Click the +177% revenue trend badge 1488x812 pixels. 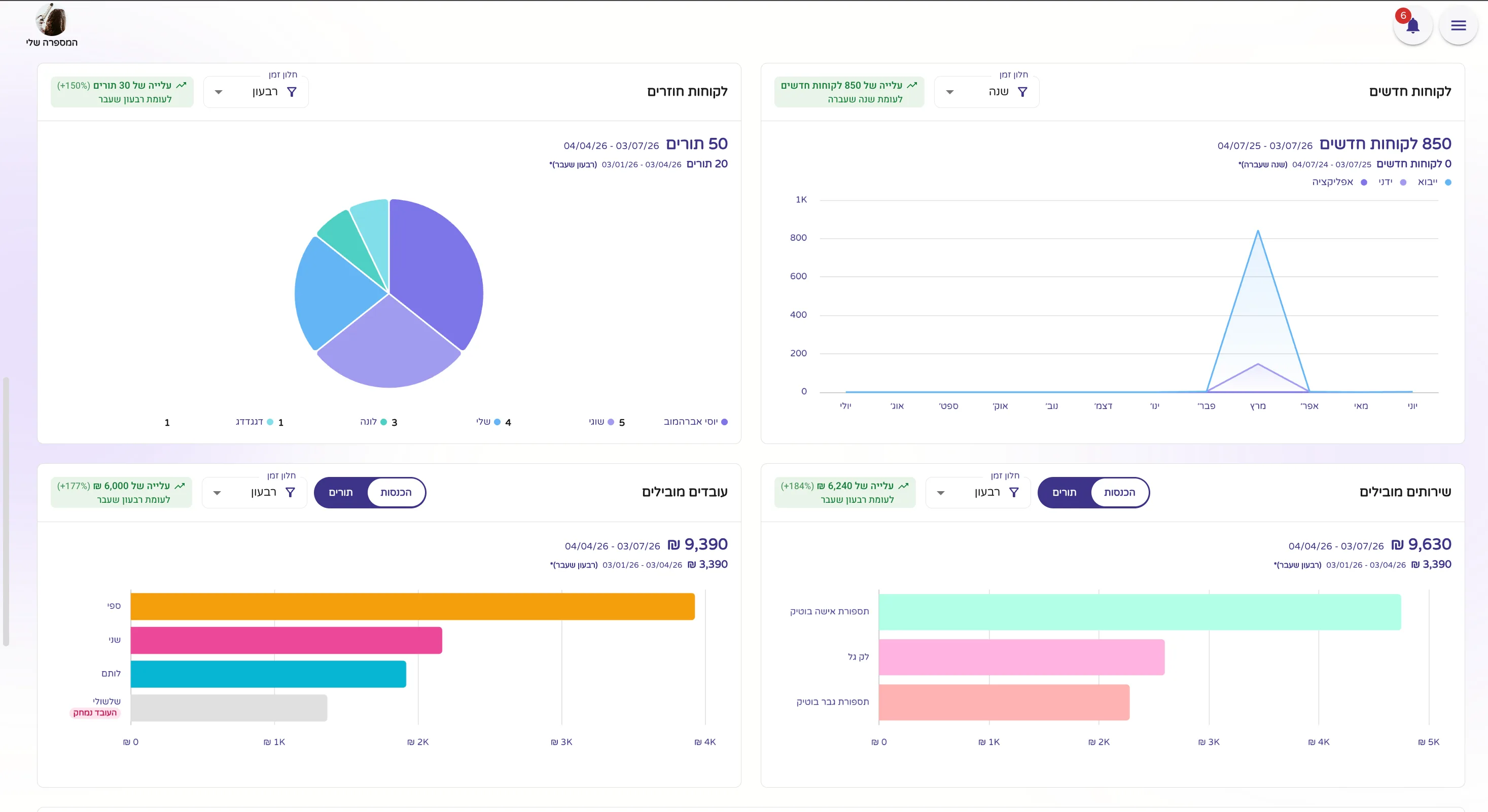(121, 492)
